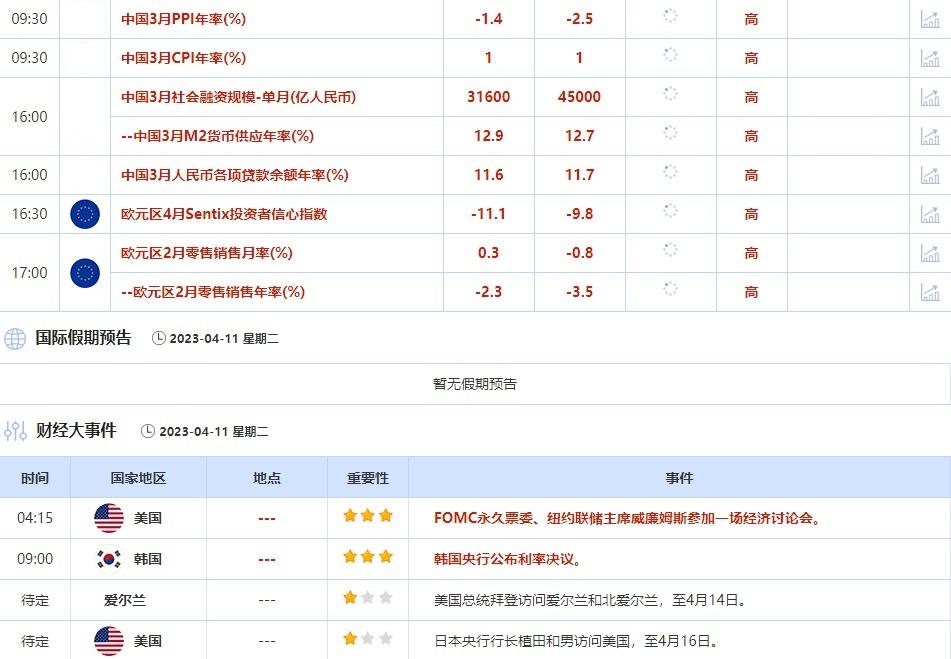Viewport: 951px width, 659px height.
Task: Click 高 importance in 中国3月CPI row
Action: click(751, 58)
